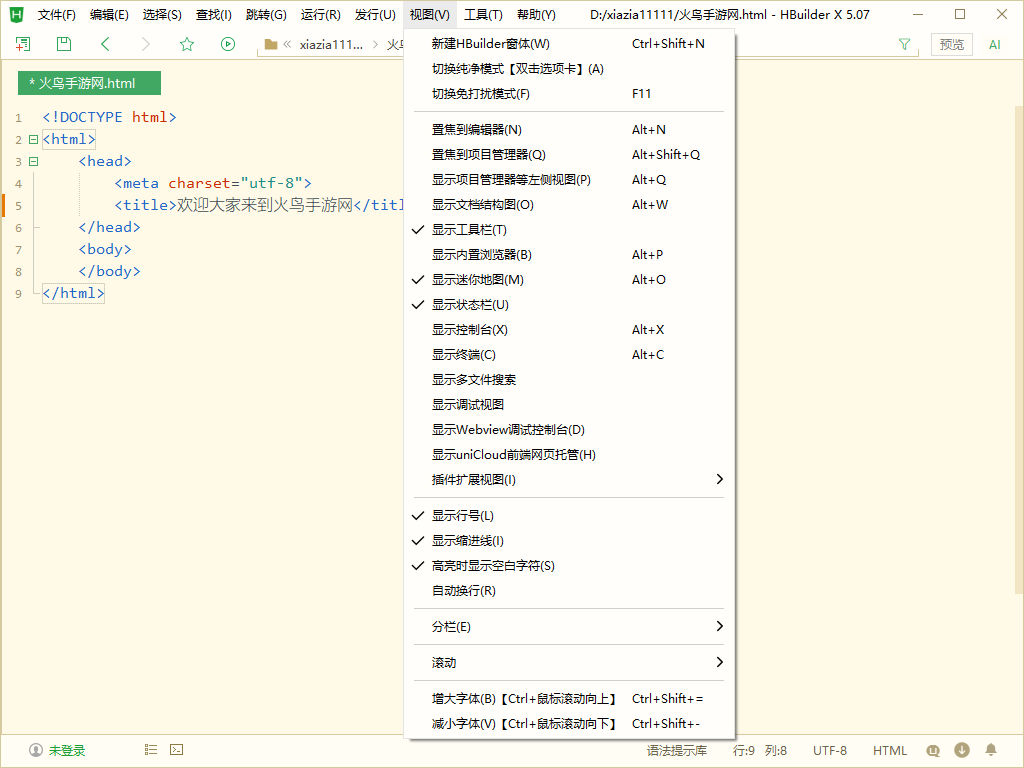Go forward with the right arrow icon
Image resolution: width=1024 pixels, height=768 pixels.
[146, 44]
